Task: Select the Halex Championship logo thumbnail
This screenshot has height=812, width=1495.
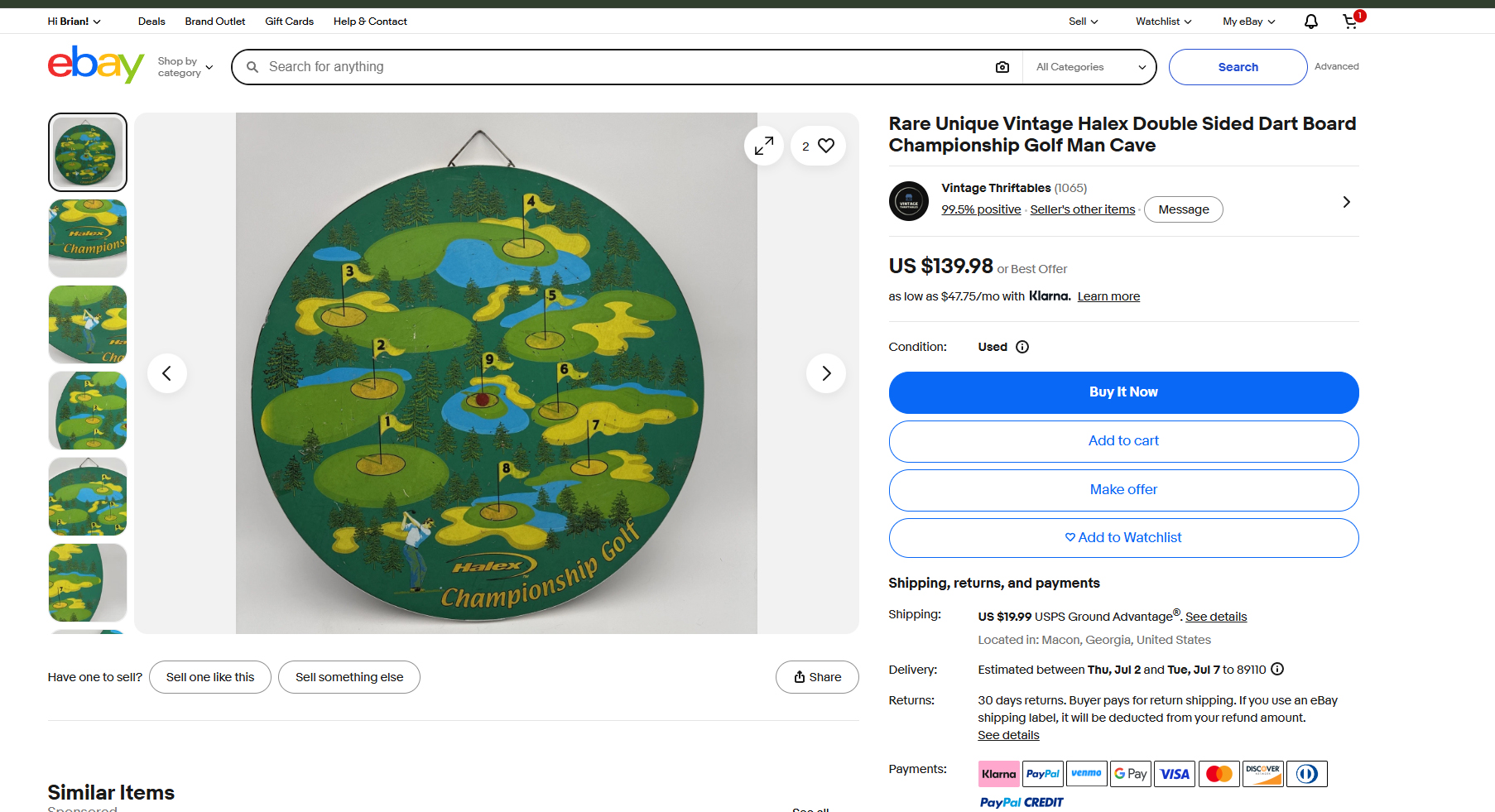Action: pos(88,238)
